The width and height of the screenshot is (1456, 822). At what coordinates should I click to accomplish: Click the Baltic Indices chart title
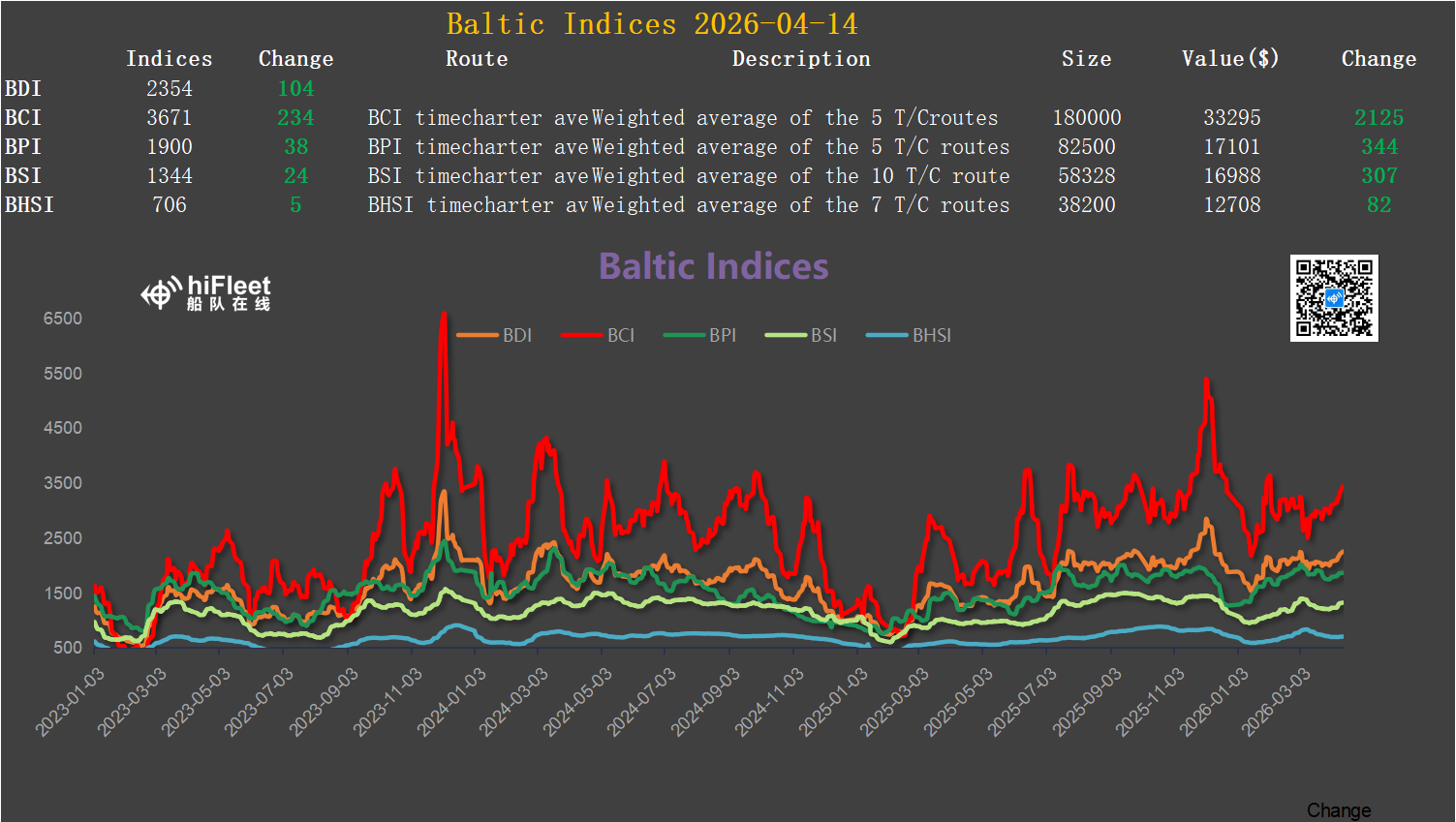(713, 266)
